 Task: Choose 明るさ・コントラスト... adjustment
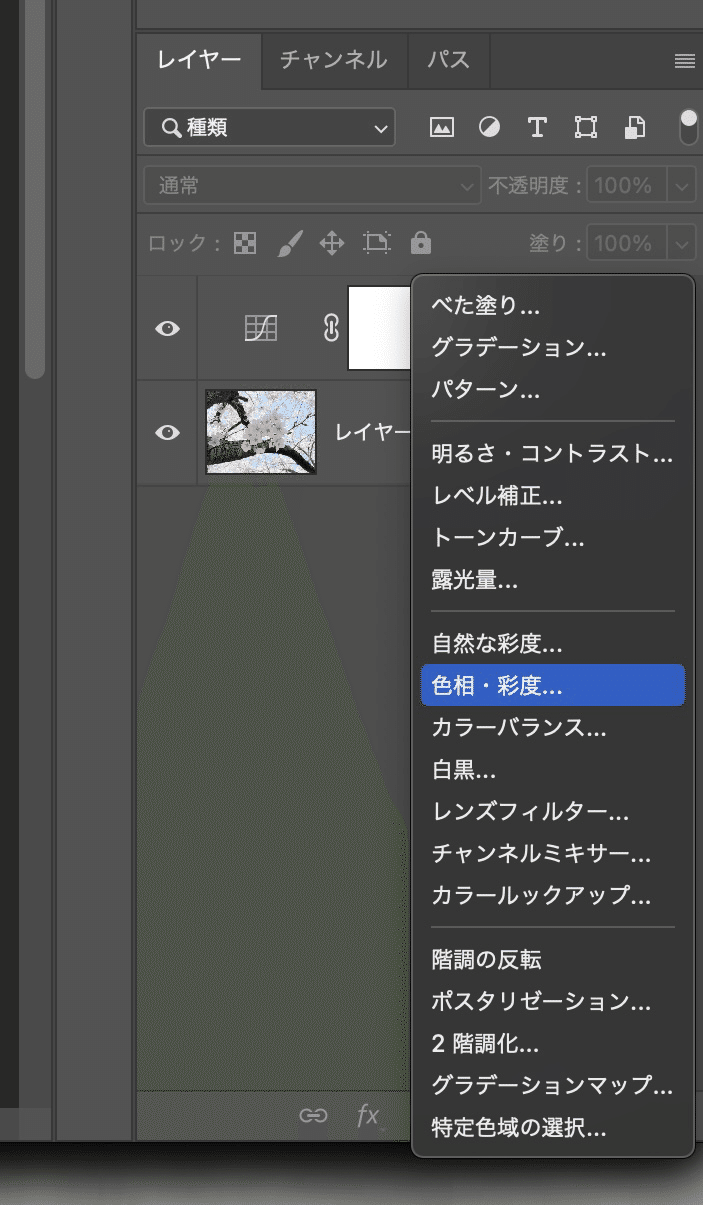(553, 453)
